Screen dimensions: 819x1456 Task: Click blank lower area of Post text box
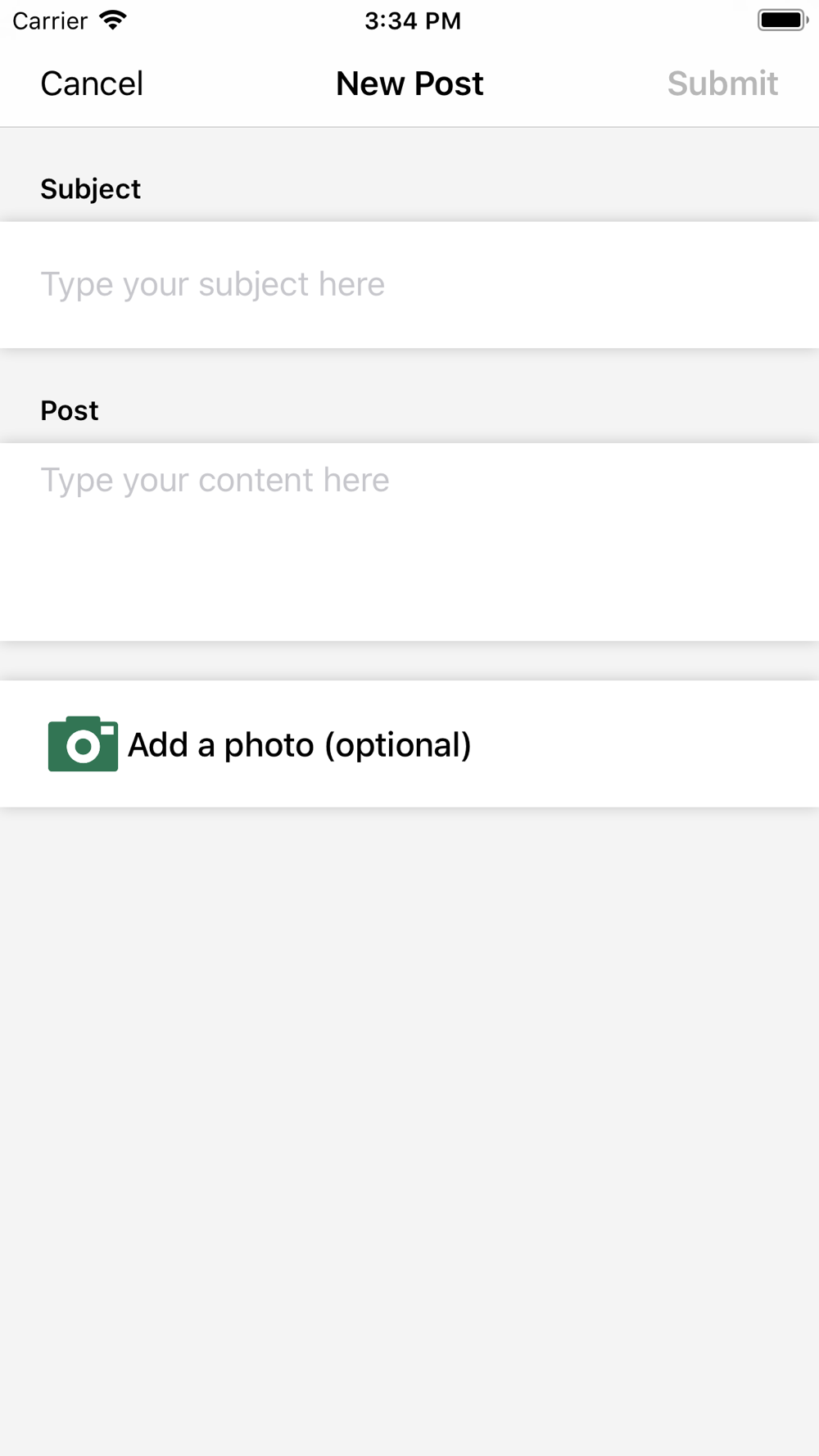pyautogui.click(x=409, y=590)
